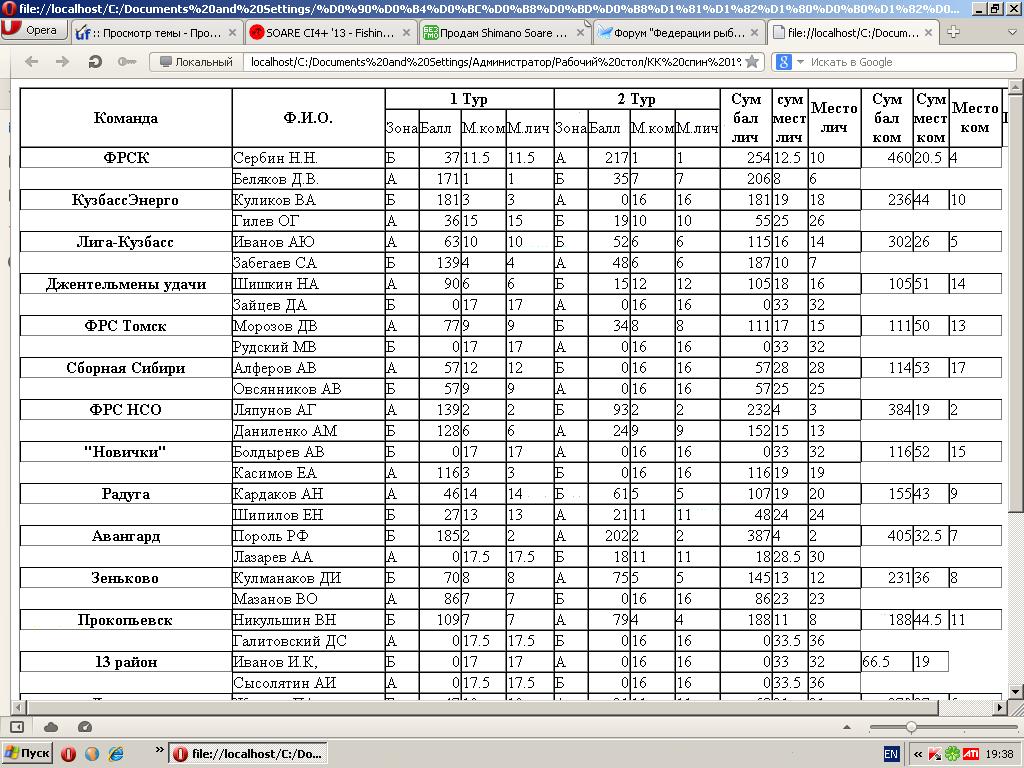Image resolution: width=1024 pixels, height=768 pixels.
Task: Reload the page with the refresh icon
Action: coord(95,62)
